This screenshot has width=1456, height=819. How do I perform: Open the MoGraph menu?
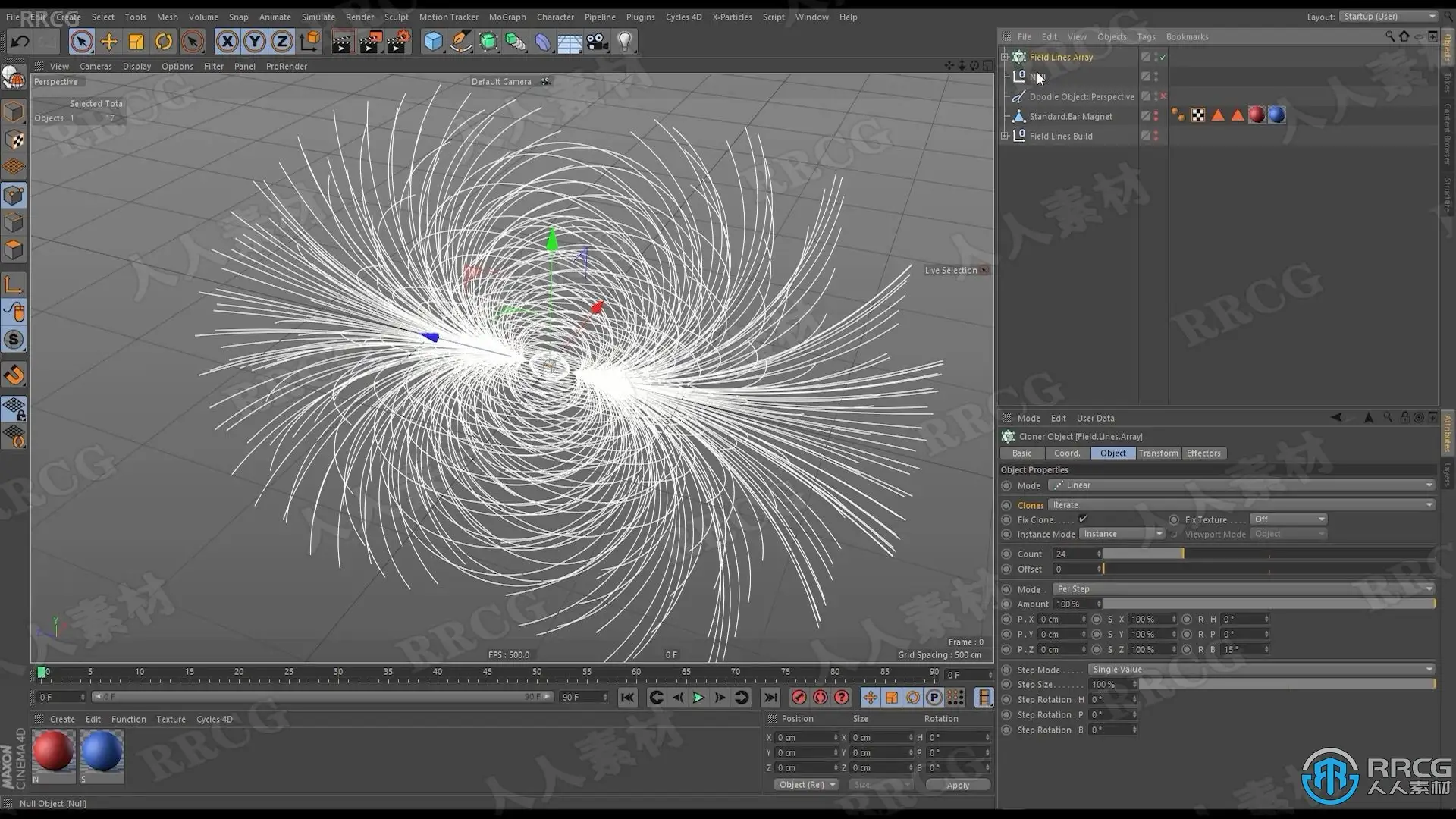coord(507,17)
